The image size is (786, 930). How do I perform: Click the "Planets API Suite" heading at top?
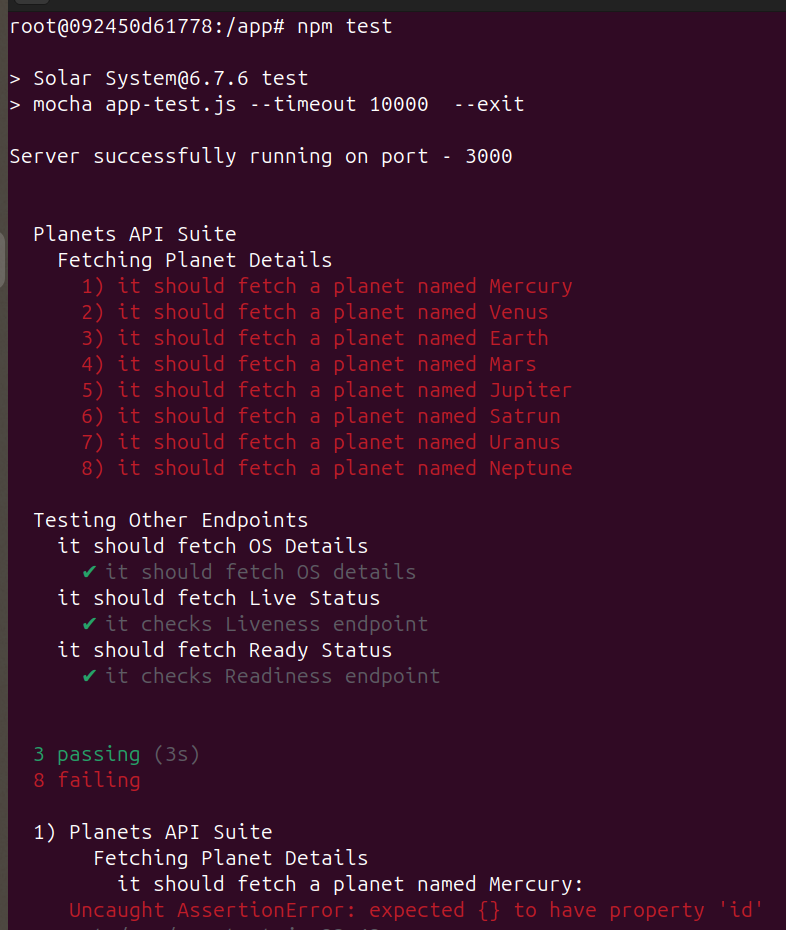point(135,234)
